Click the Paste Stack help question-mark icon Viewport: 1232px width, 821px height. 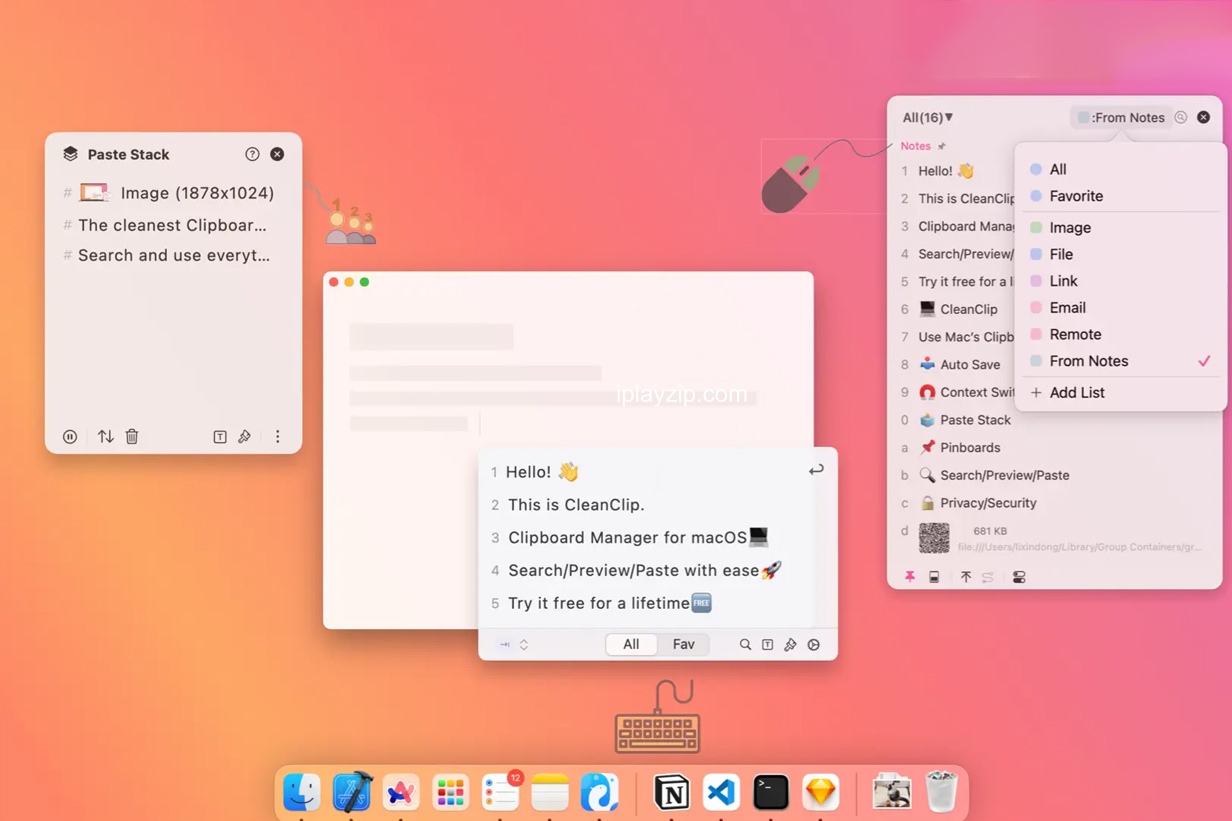[x=252, y=154]
